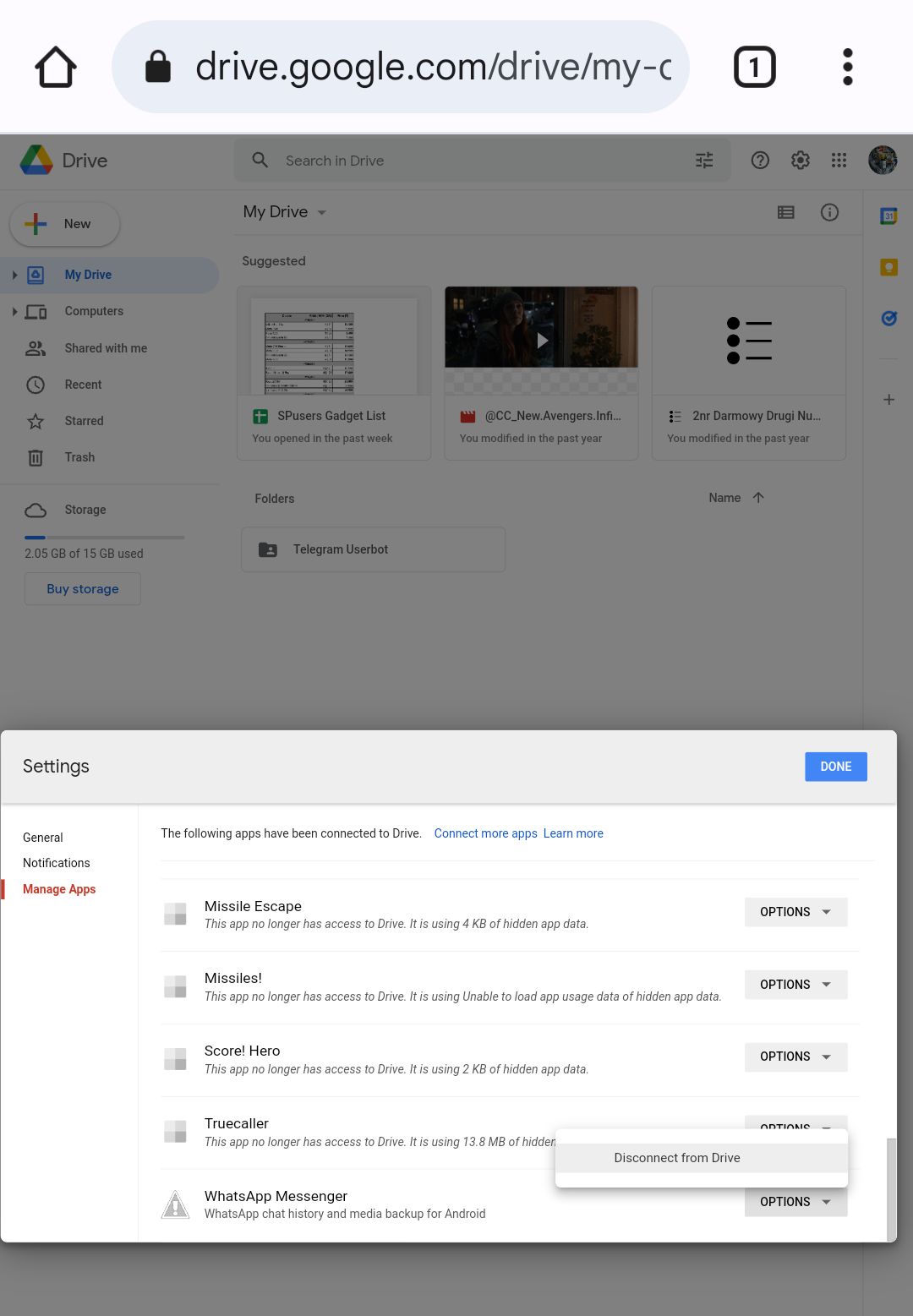Open the 2nr Darmowy Drugi Nu file
913x1316 pixels.
tap(749, 373)
